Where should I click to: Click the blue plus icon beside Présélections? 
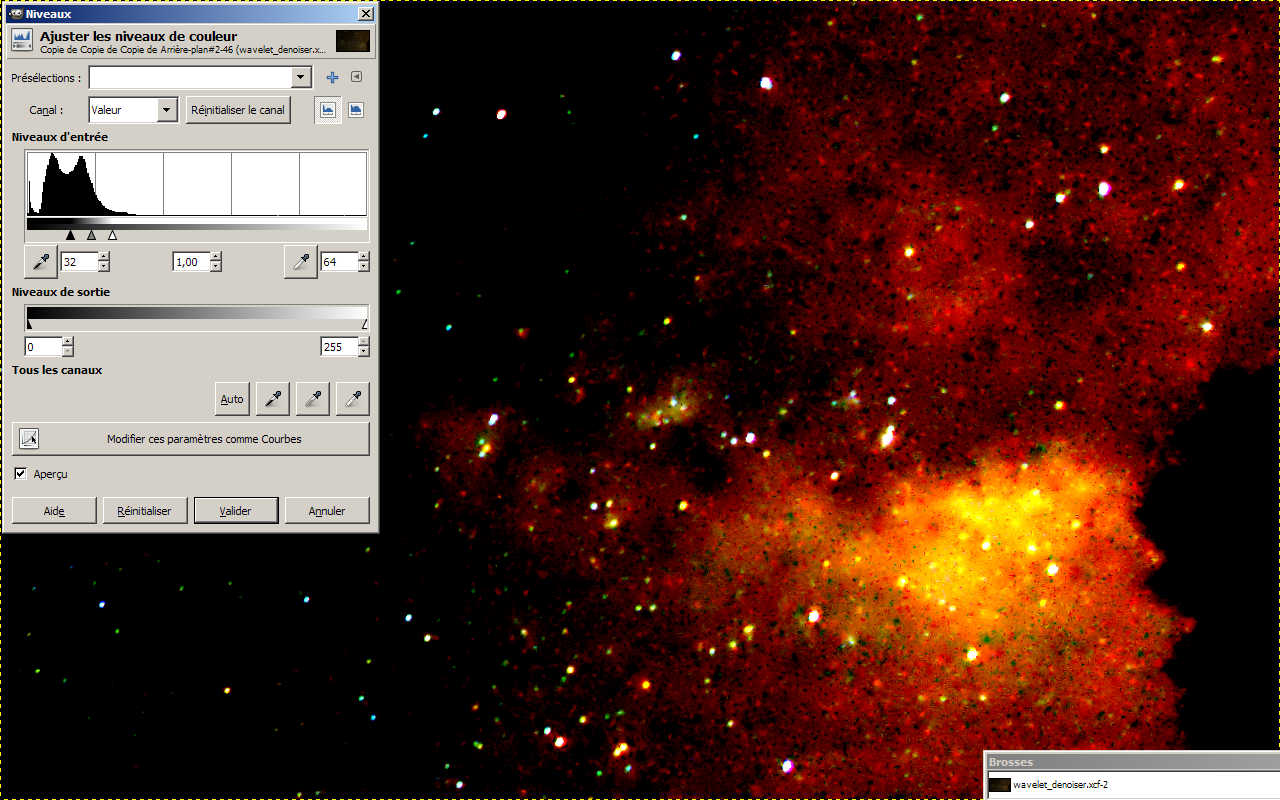[333, 78]
